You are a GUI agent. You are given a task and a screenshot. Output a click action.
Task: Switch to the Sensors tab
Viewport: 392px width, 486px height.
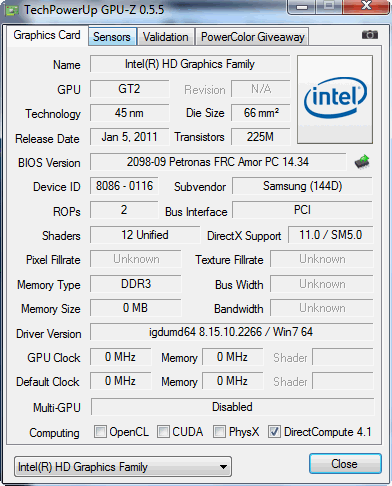[x=112, y=37]
